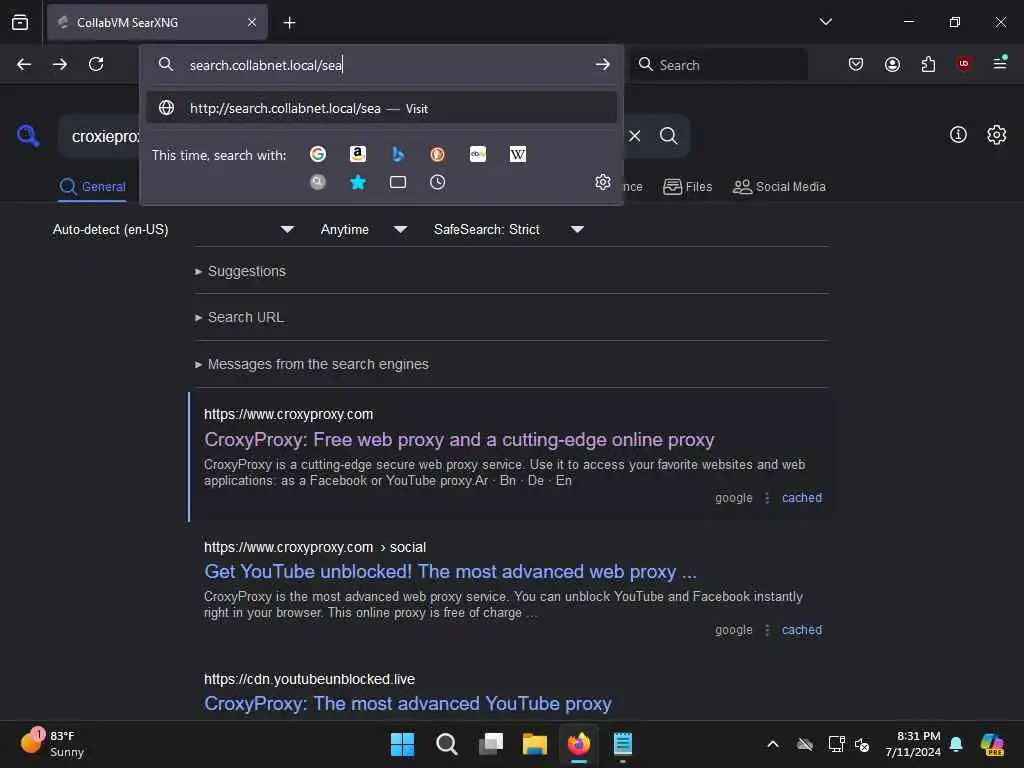Open Firefox account icon
This screenshot has height=768, width=1024.
point(892,64)
